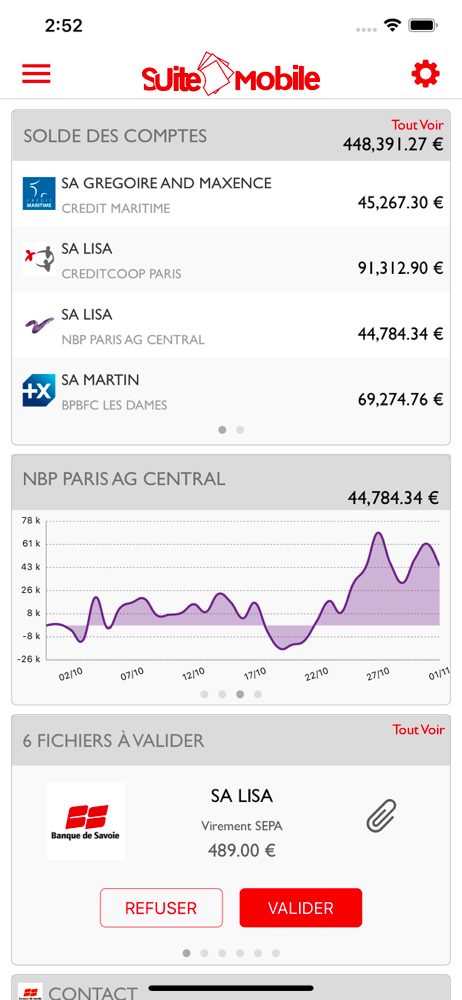Click Tout Voir in Solde des Comptes
The width and height of the screenshot is (462, 1000).
coord(417,124)
